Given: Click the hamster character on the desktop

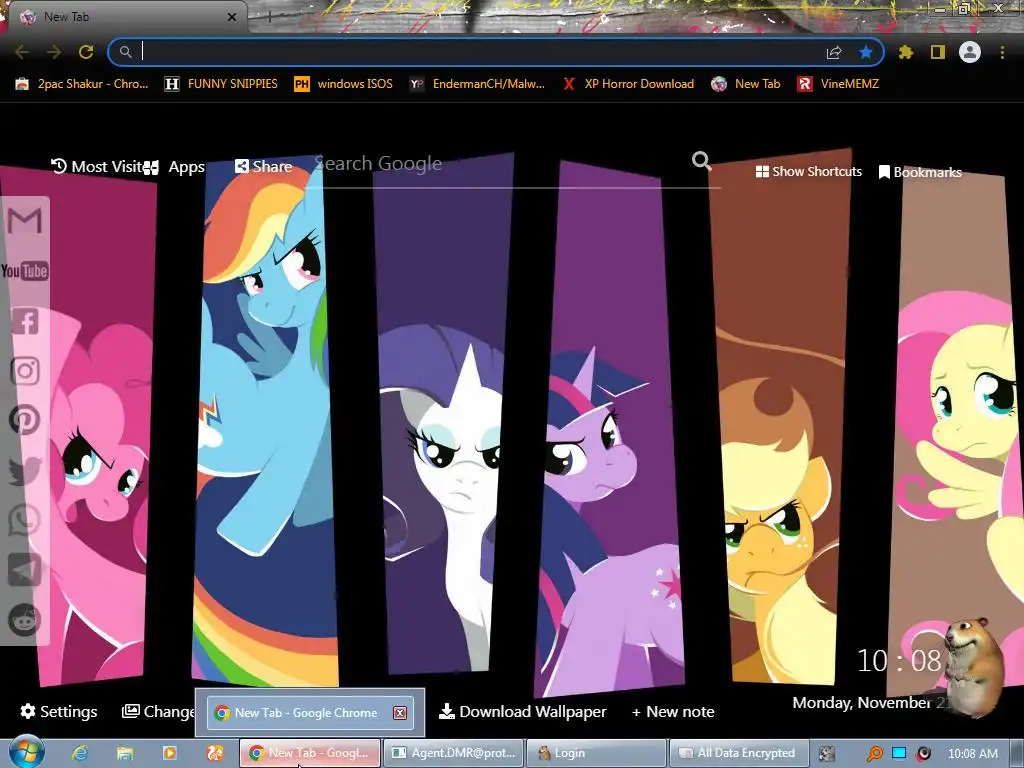Looking at the screenshot, I should tap(972, 666).
